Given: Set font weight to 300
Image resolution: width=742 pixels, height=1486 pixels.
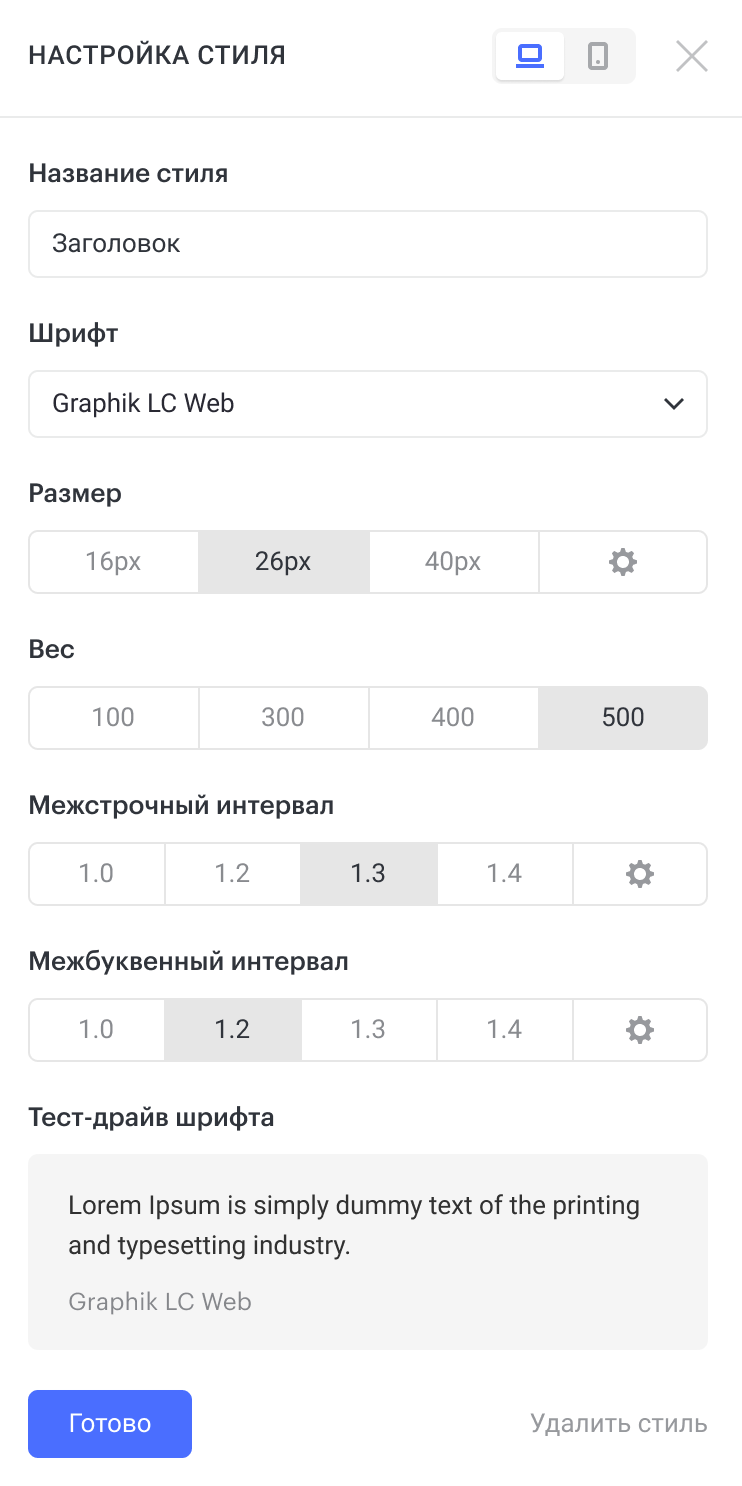Looking at the screenshot, I should (283, 717).
